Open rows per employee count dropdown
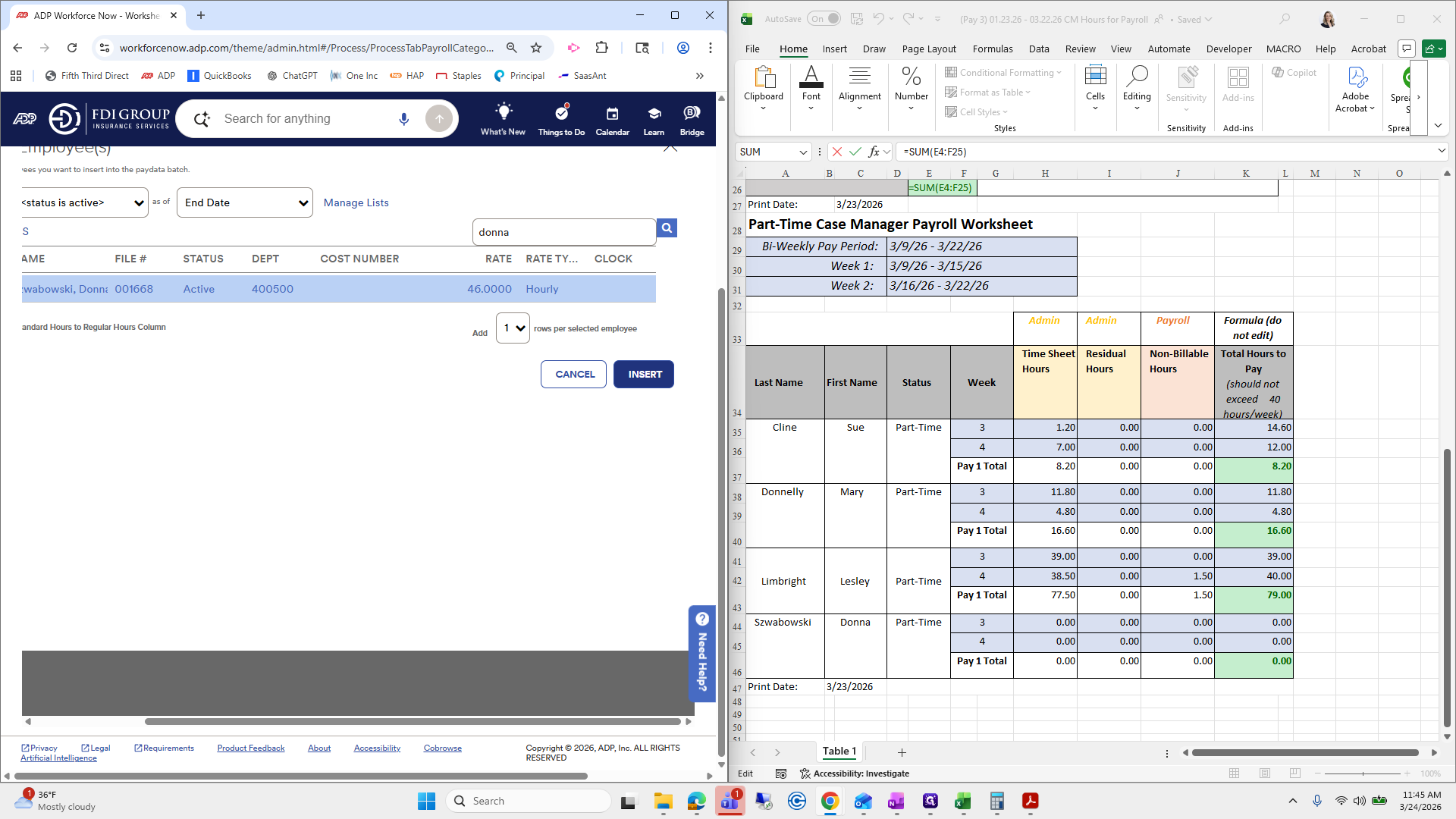Screen dimensions: 1456x819 click(x=513, y=328)
